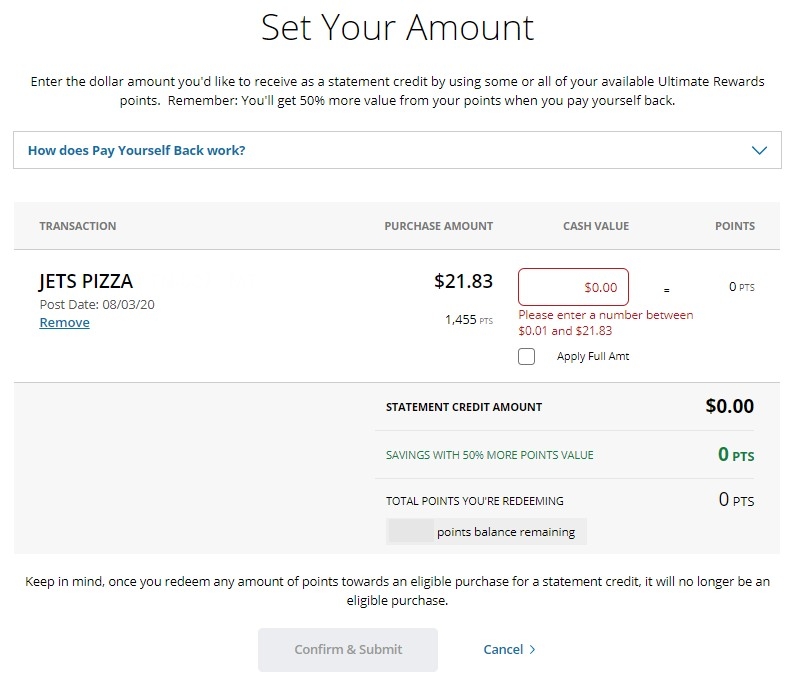Click the 1,455 PTS value

click(469, 320)
